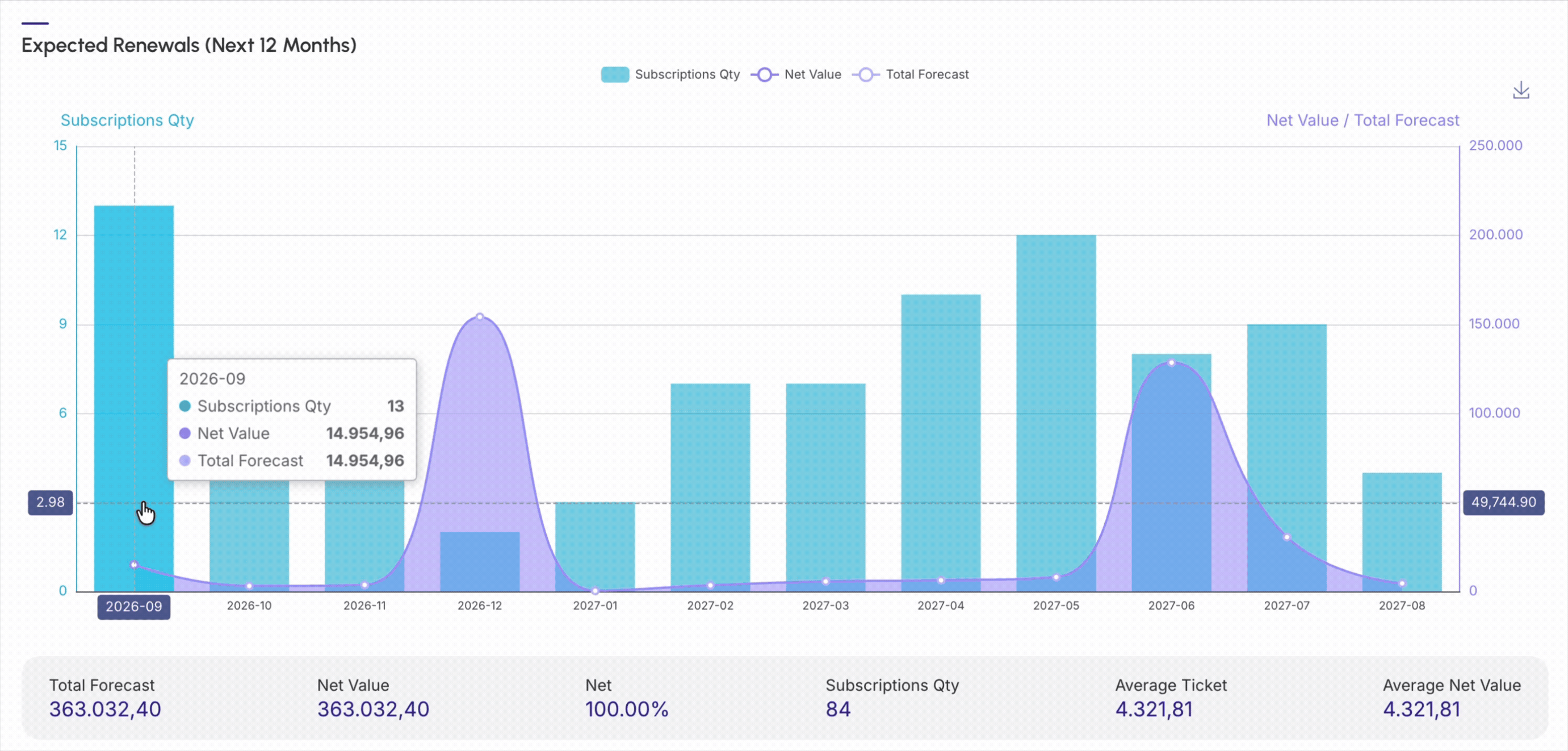Click the Subscriptions Qty total 84

(838, 710)
